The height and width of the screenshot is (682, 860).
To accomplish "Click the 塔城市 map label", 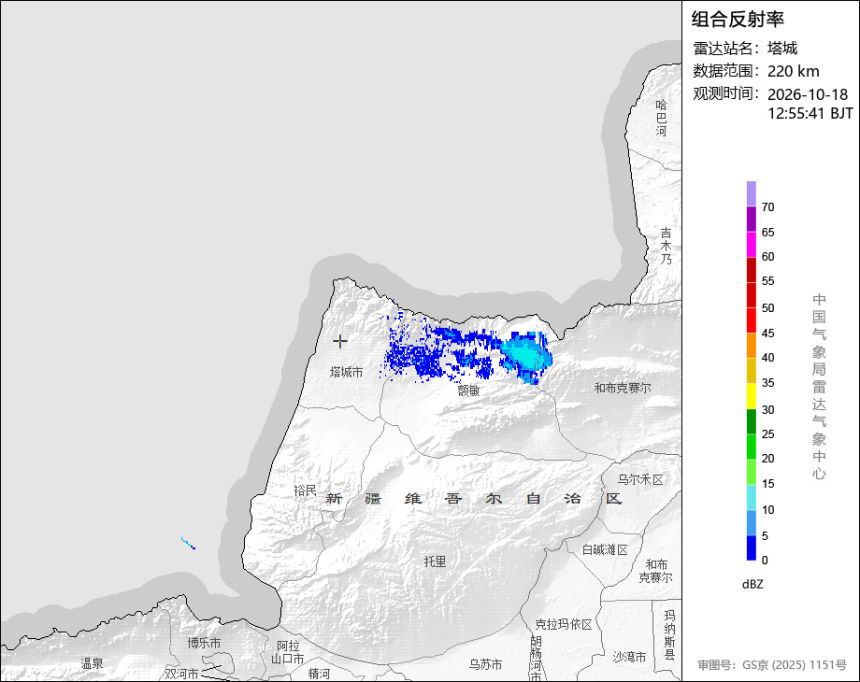I will click(x=346, y=372).
